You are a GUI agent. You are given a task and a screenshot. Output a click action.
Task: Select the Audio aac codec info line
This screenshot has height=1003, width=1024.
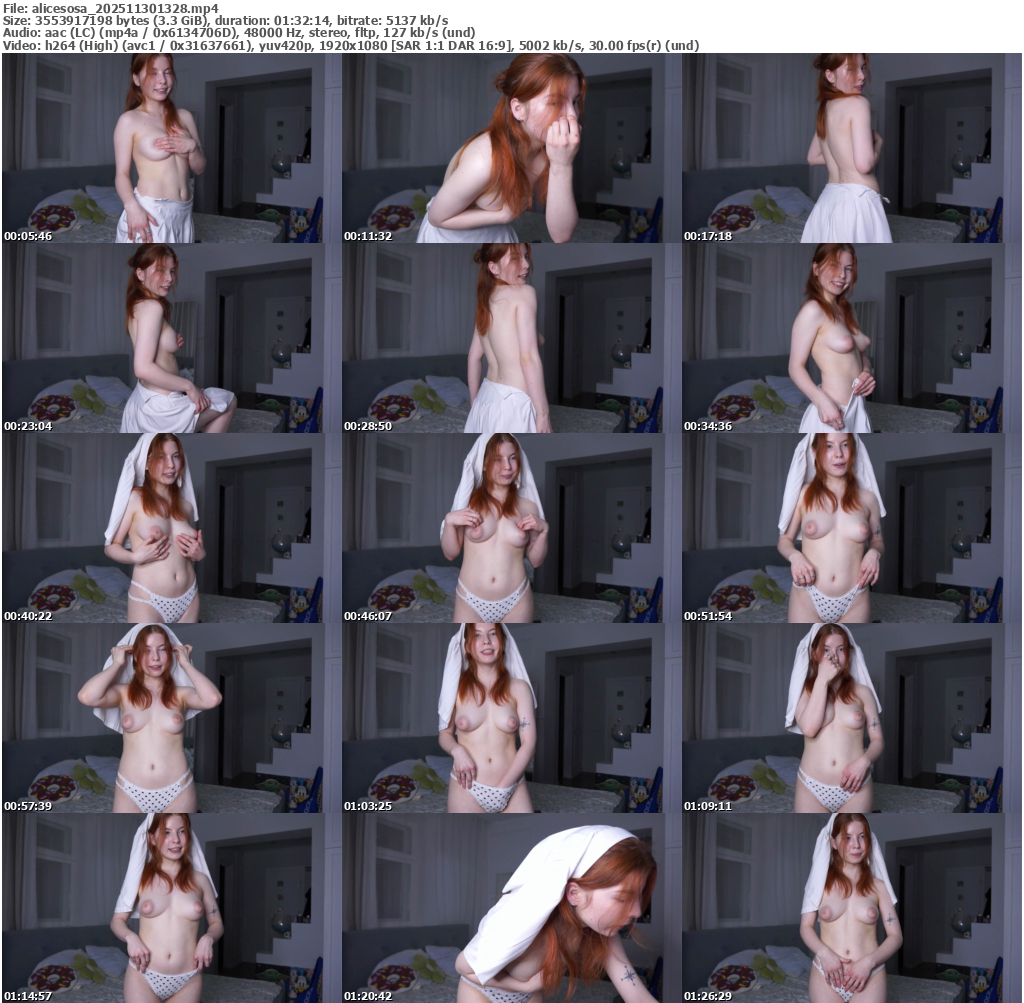pyautogui.click(x=239, y=33)
